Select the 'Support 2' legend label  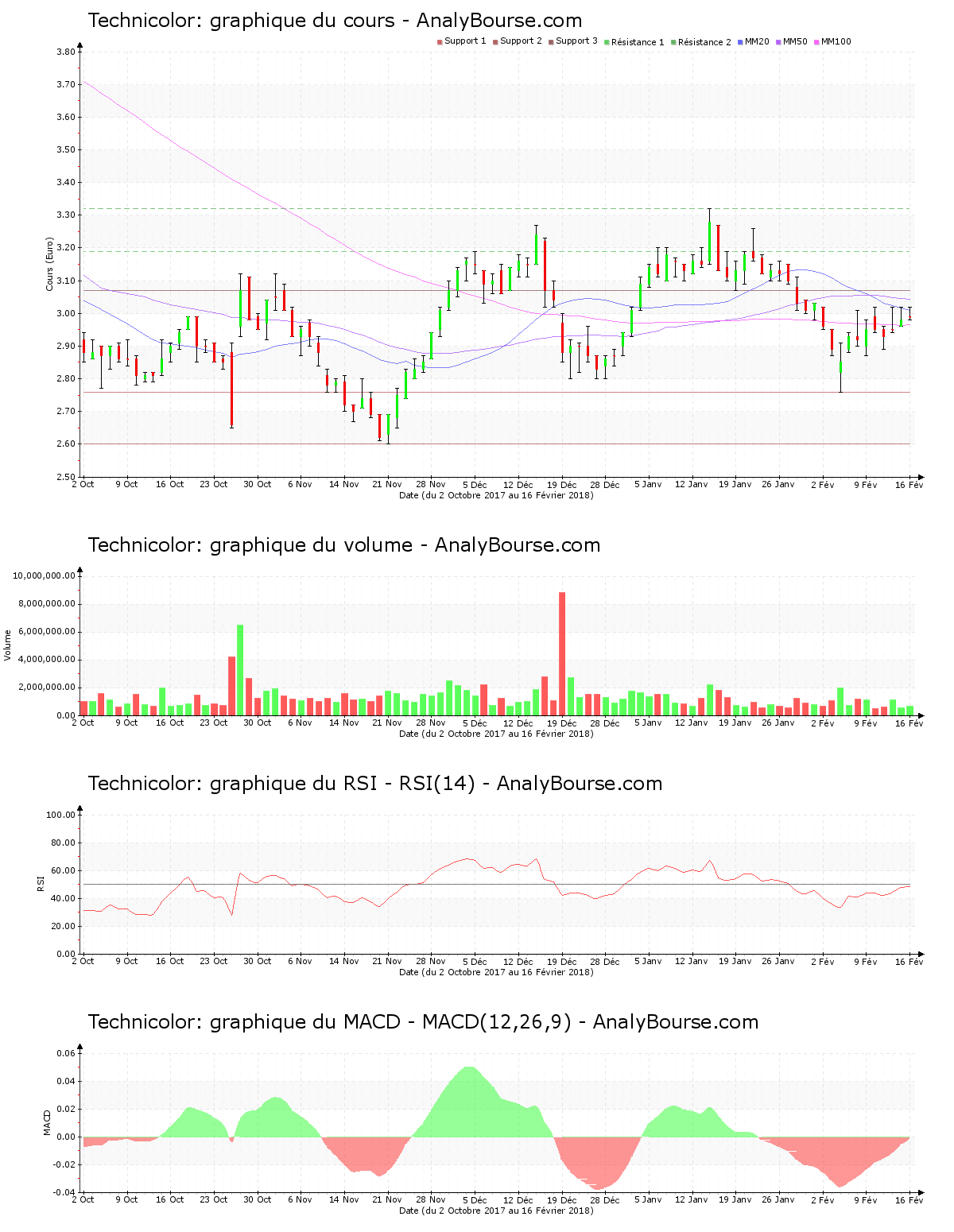[x=521, y=41]
